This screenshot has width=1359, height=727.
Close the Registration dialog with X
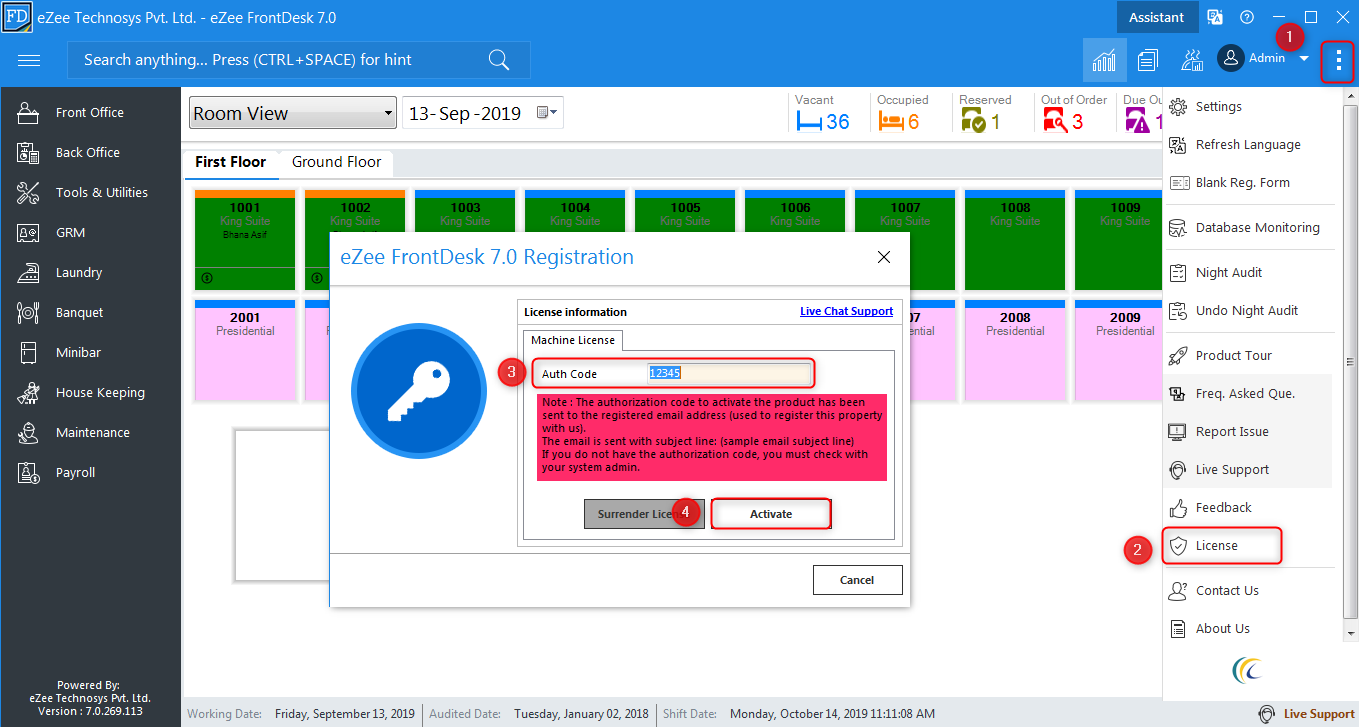[883, 257]
